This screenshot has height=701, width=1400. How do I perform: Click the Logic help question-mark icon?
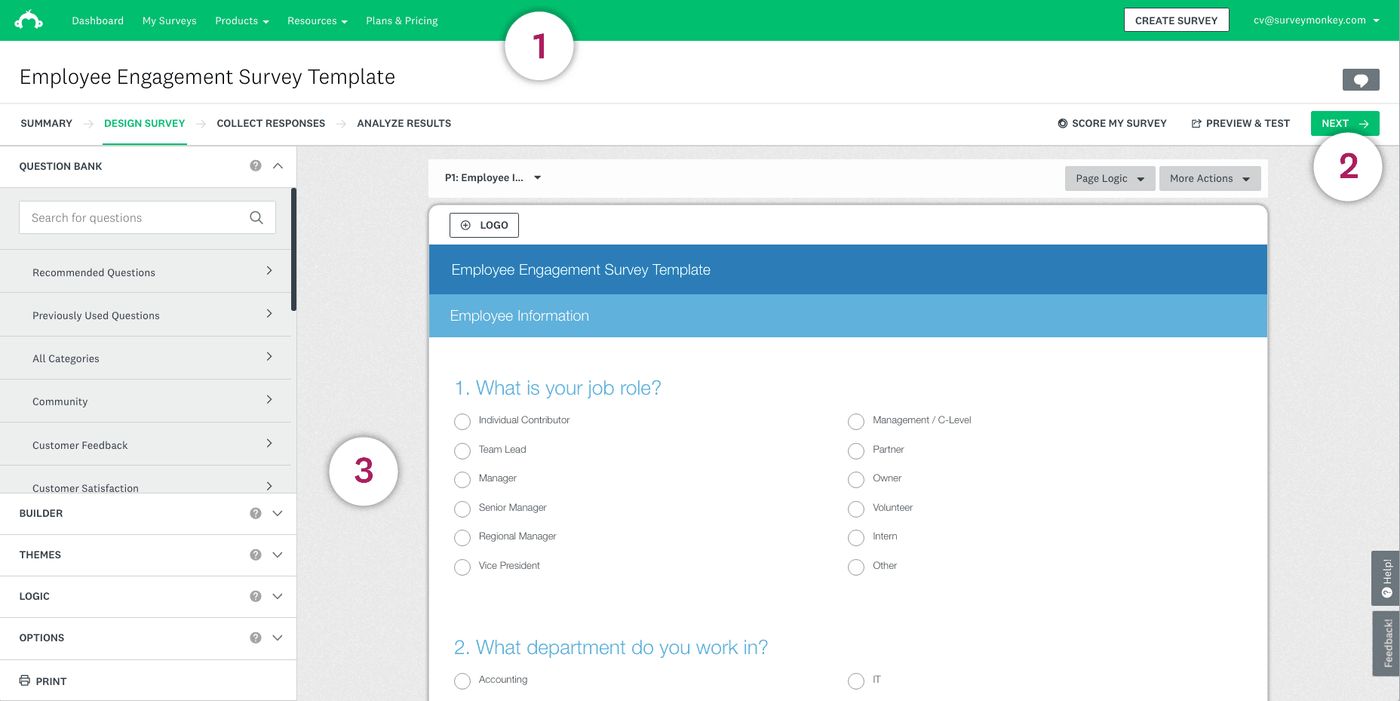click(256, 596)
